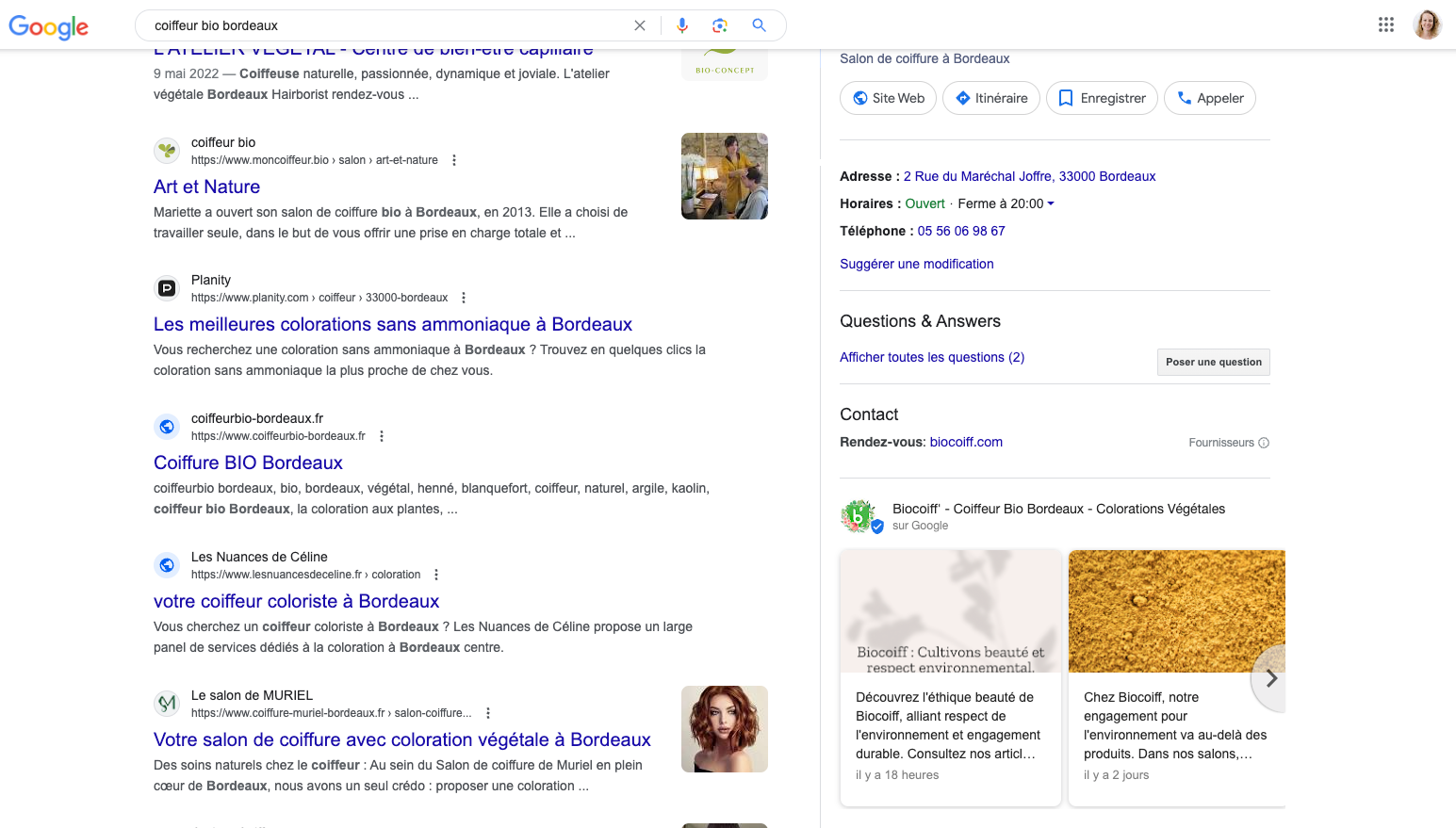Screen dimensions: 1456x828
Task: Show next Biocoiff posts with arrow
Action: point(1270,678)
